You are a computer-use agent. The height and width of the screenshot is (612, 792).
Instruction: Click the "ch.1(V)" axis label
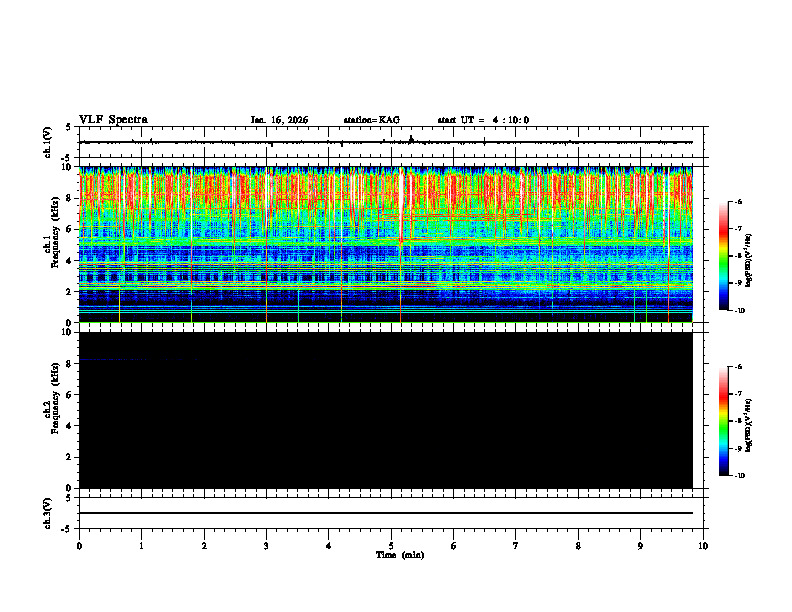click(48, 142)
